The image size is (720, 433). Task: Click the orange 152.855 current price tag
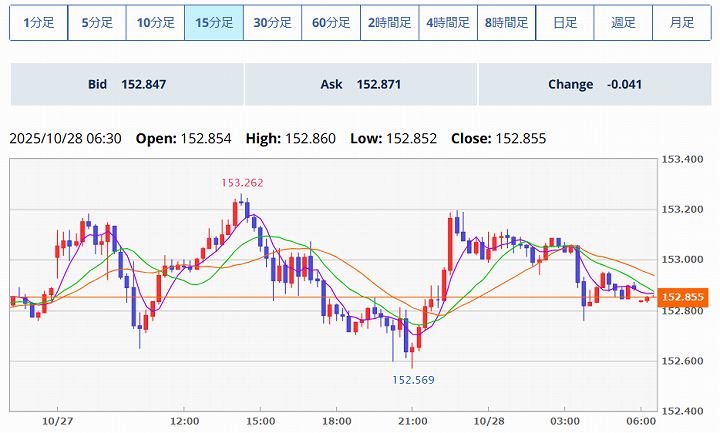pos(685,297)
